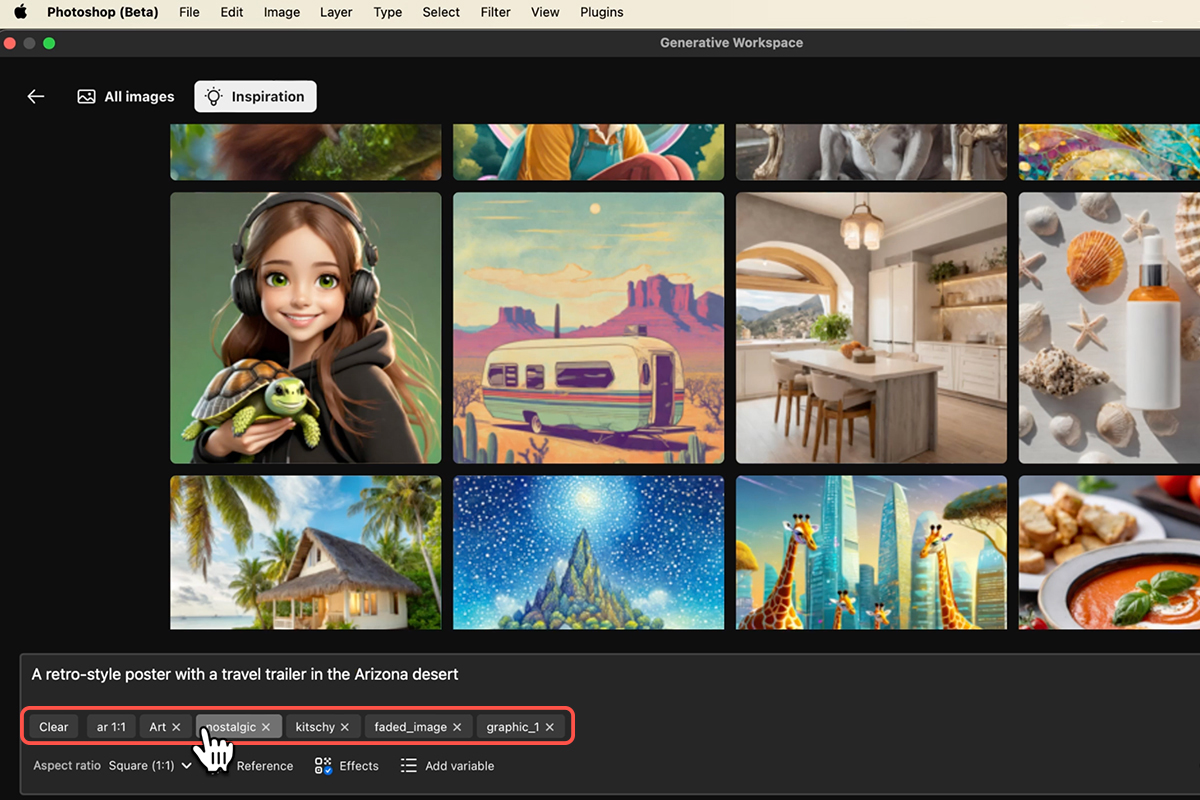Click the Generative Workspace window title
Image resolution: width=1200 pixels, height=800 pixels.
[731, 43]
